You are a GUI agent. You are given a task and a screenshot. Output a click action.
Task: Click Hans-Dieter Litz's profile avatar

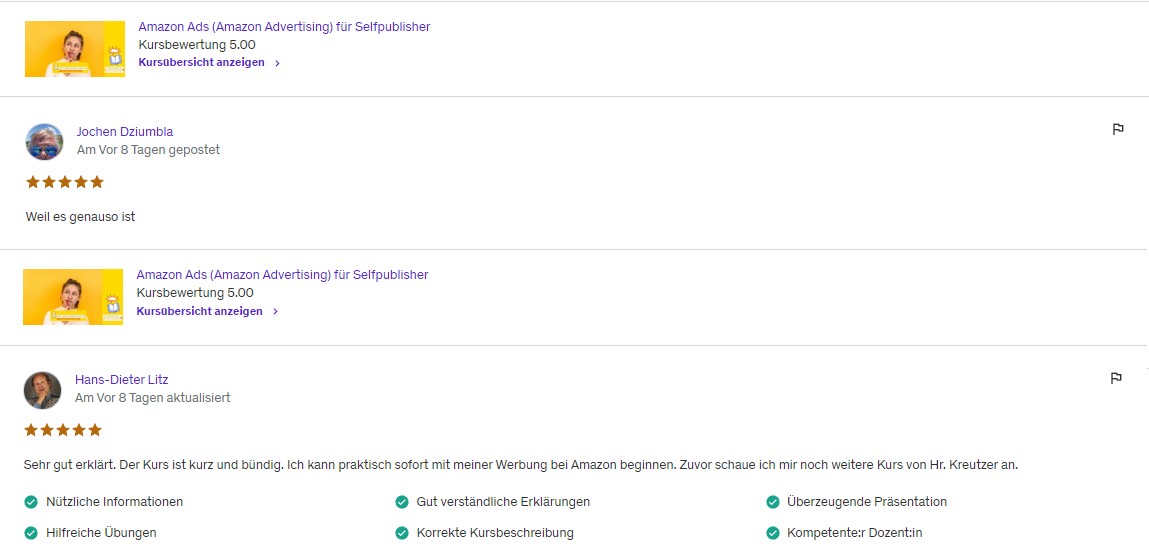[42, 390]
